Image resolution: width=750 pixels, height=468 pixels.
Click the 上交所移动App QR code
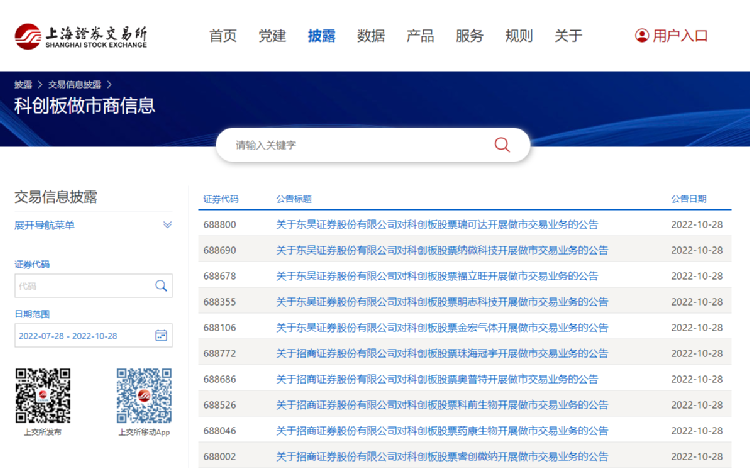point(144,396)
